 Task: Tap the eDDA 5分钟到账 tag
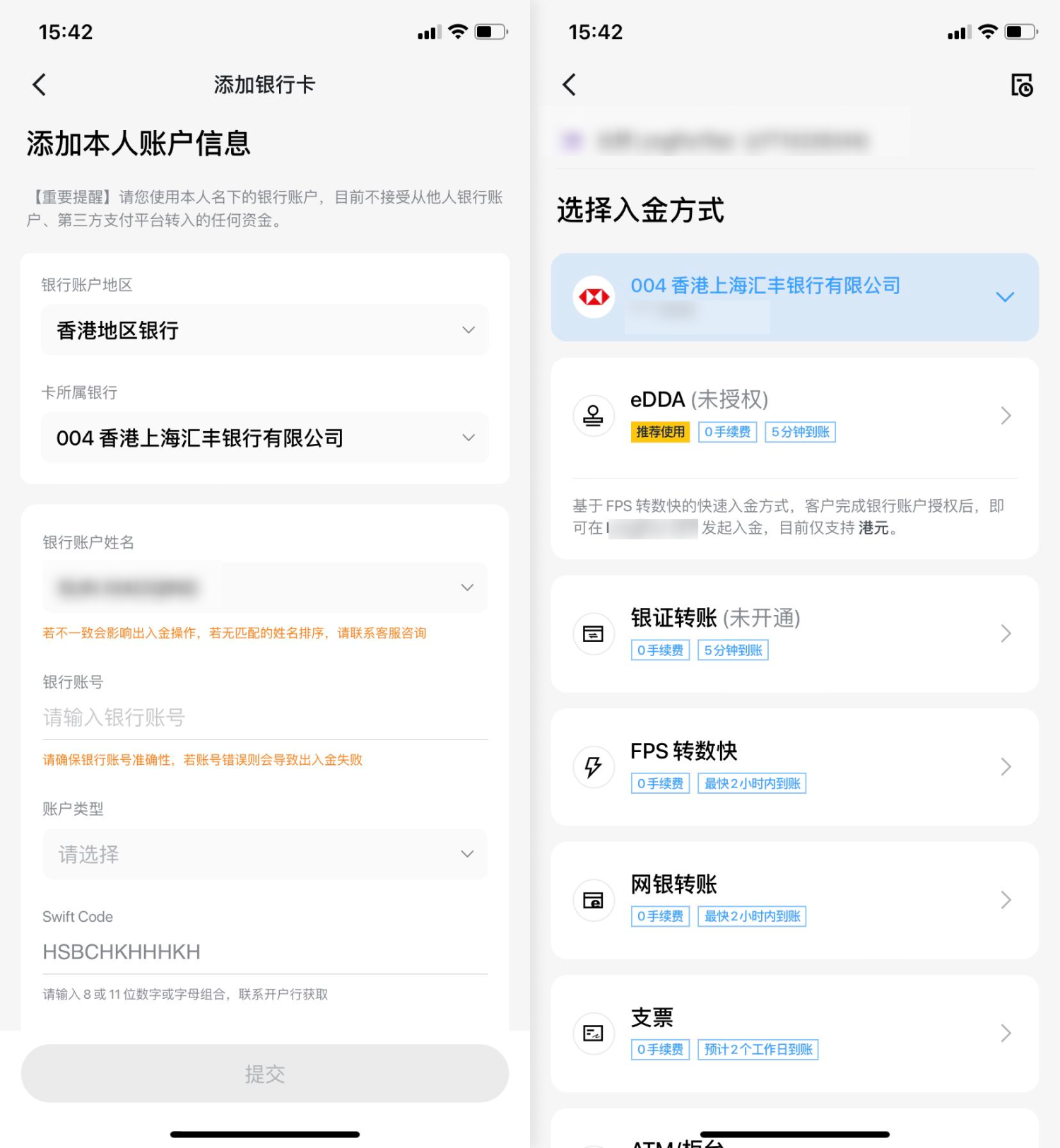800,432
